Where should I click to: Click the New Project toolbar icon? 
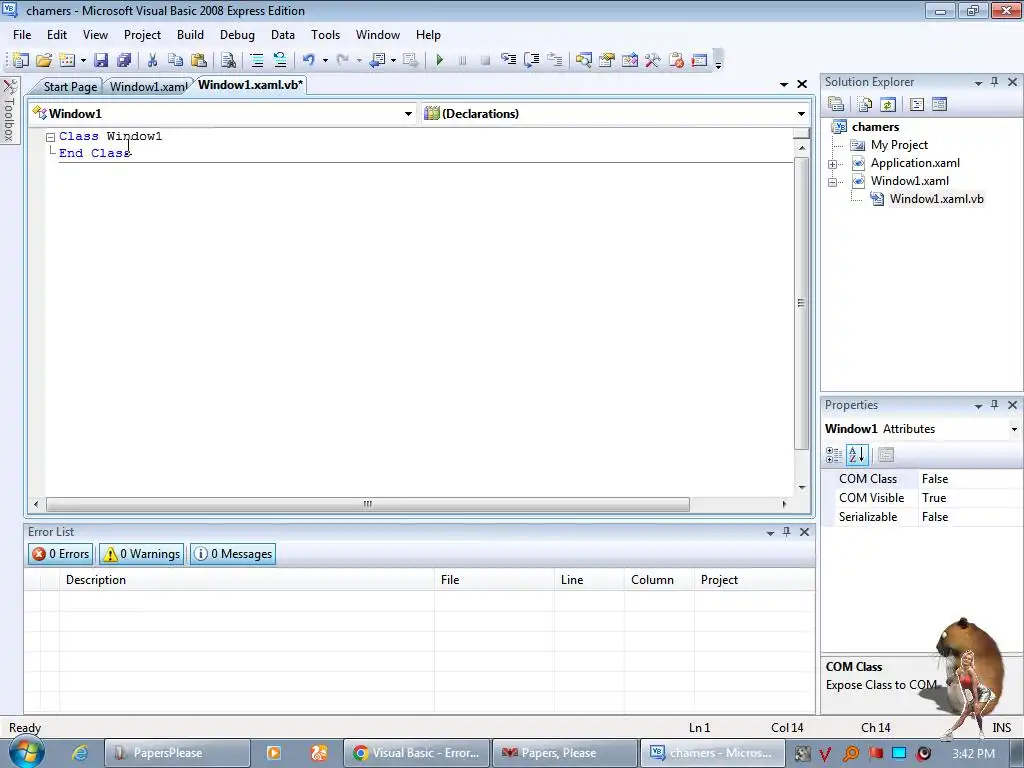coord(20,60)
